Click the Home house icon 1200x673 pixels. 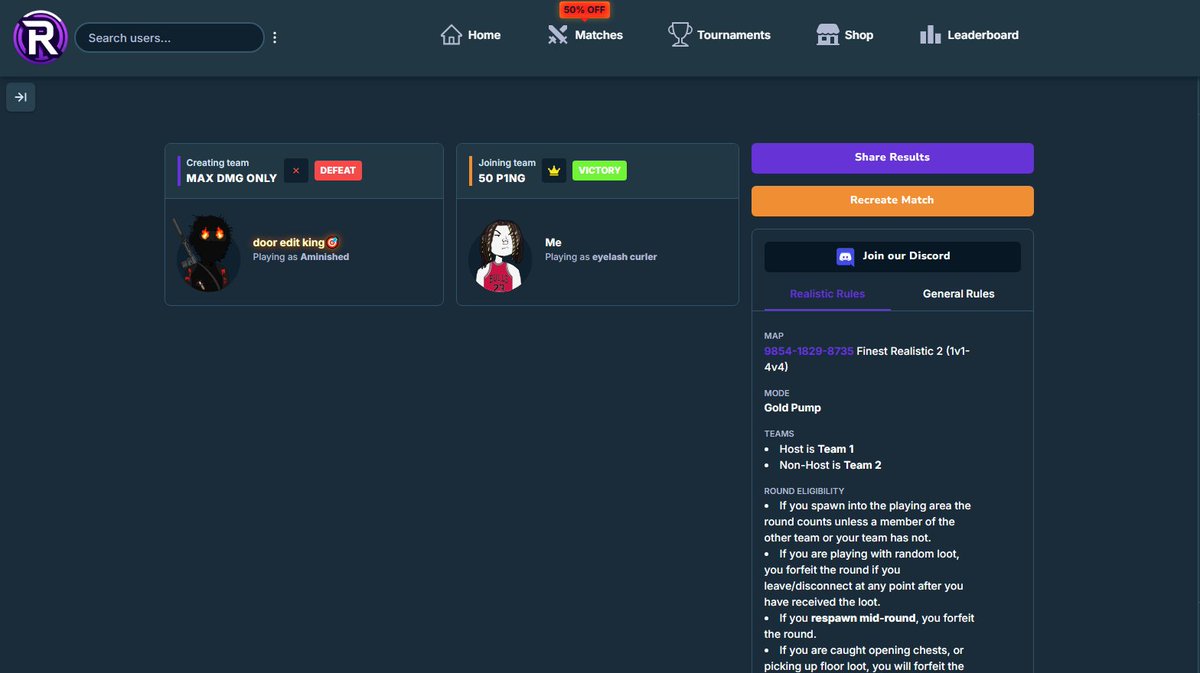tap(451, 35)
